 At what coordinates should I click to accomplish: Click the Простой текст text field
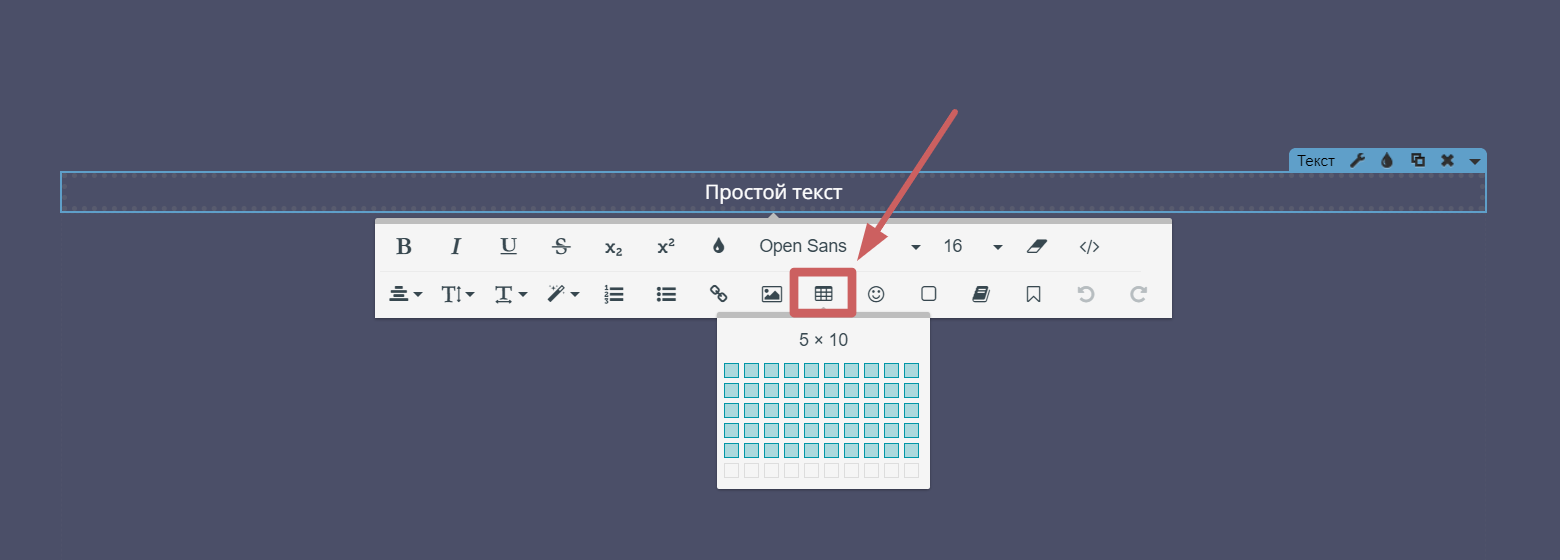click(773, 192)
